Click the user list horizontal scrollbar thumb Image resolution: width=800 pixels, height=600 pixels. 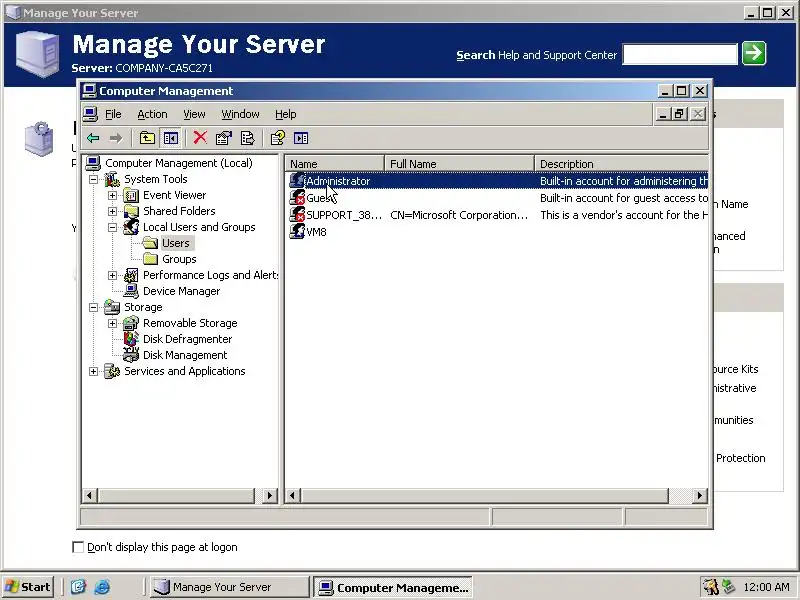tap(485, 495)
